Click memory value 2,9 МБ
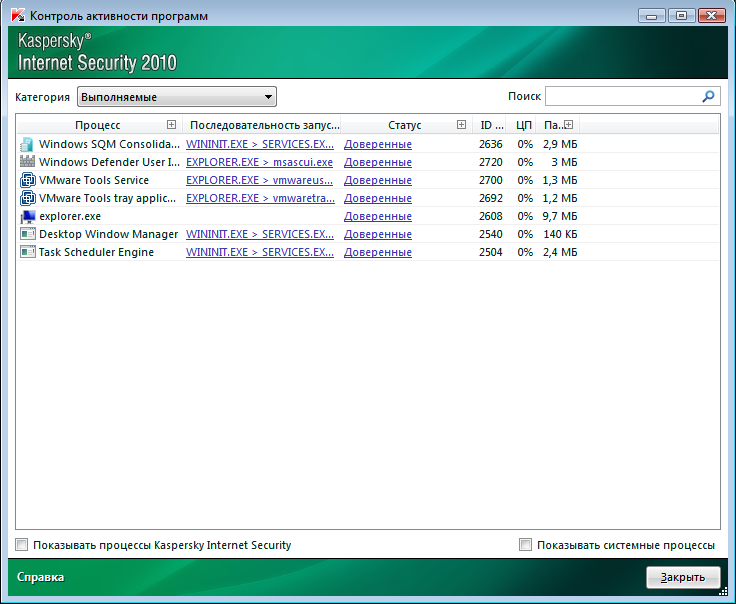Screen dimensions: 736x604 tap(560, 144)
